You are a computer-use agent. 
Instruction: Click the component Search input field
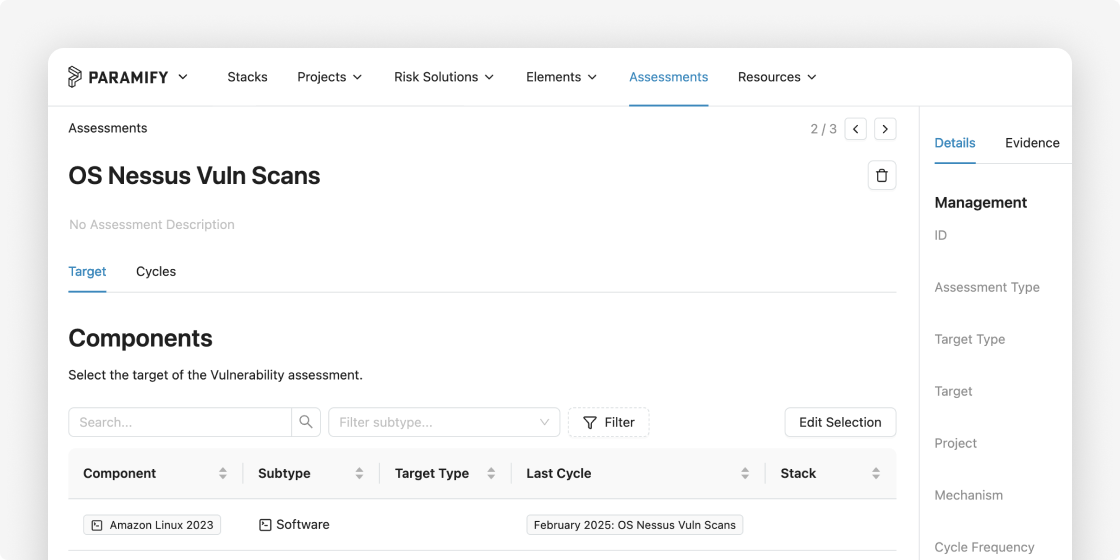[180, 422]
